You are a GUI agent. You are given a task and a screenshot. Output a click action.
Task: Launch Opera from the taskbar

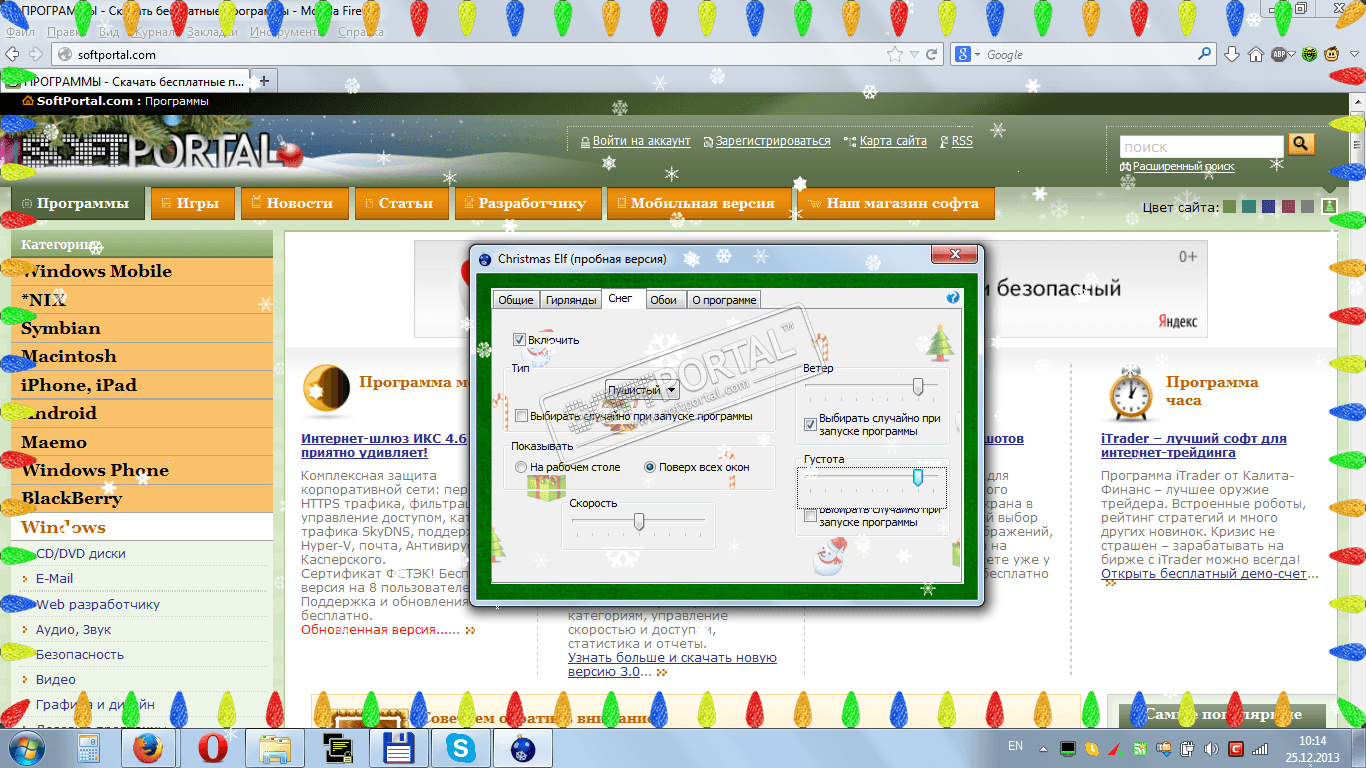click(x=211, y=748)
